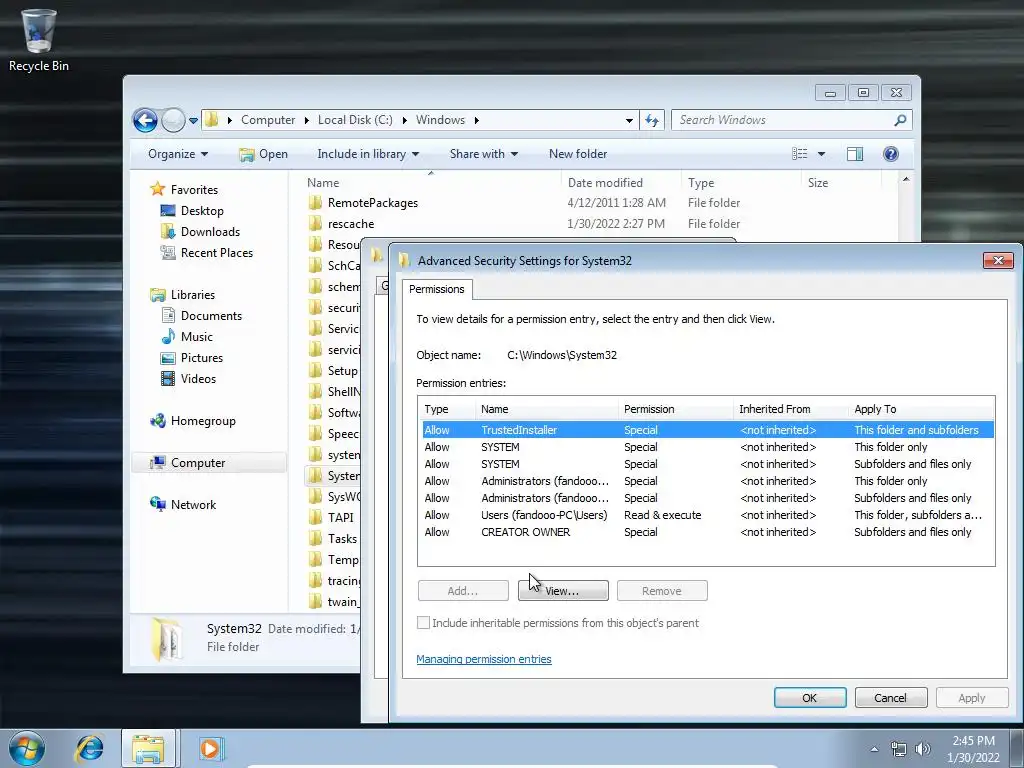Click the Pictures library icon
Screen dimensions: 1024x768
tap(168, 358)
